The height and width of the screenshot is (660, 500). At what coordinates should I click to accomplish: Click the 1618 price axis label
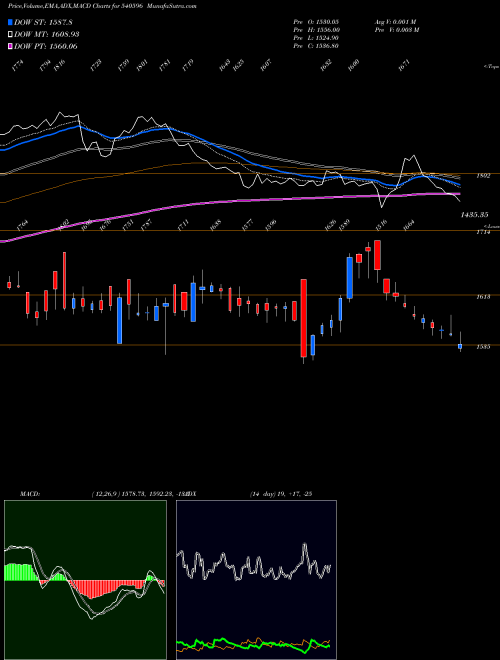pos(483,297)
